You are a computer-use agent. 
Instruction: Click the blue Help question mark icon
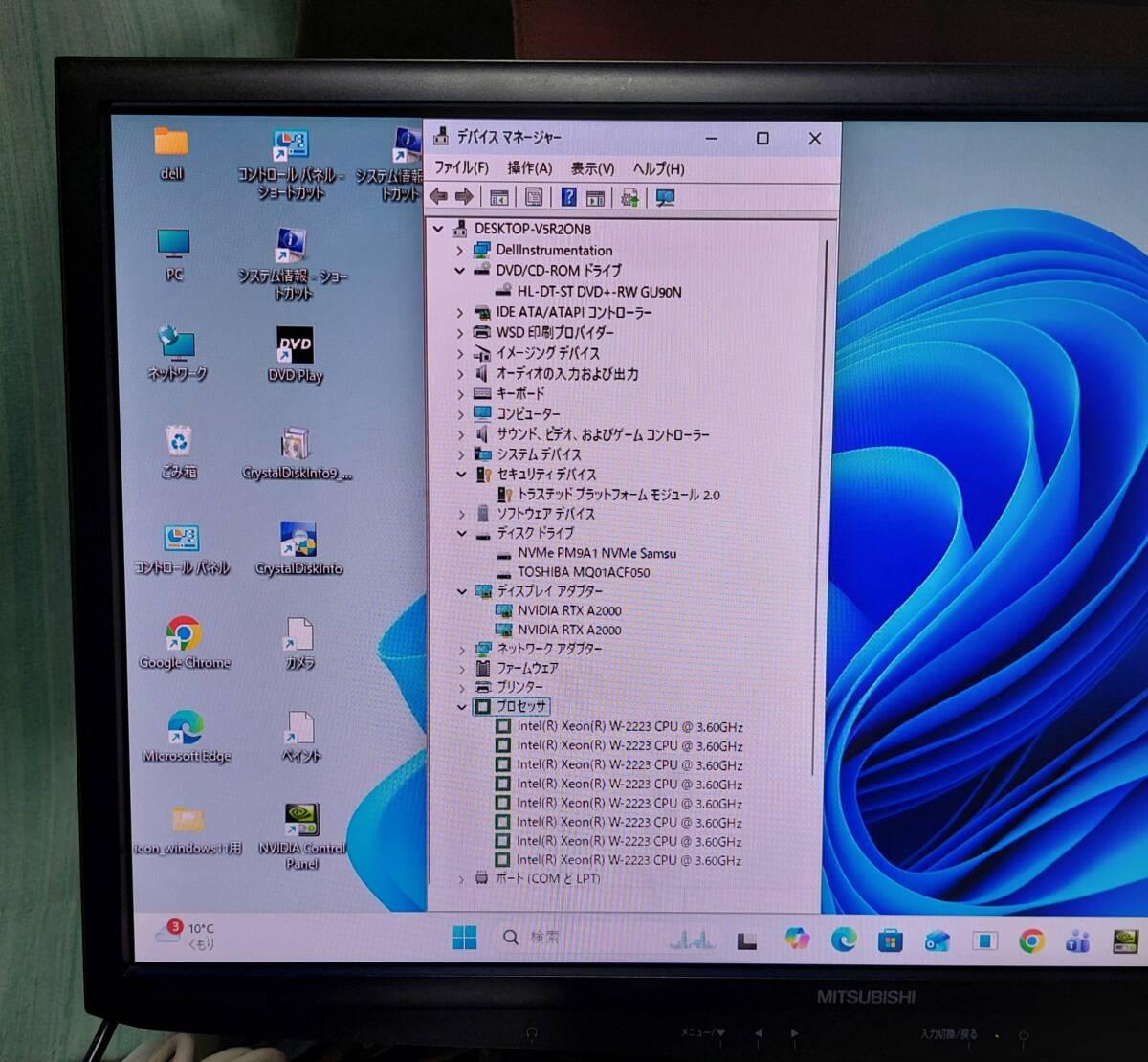(568, 197)
